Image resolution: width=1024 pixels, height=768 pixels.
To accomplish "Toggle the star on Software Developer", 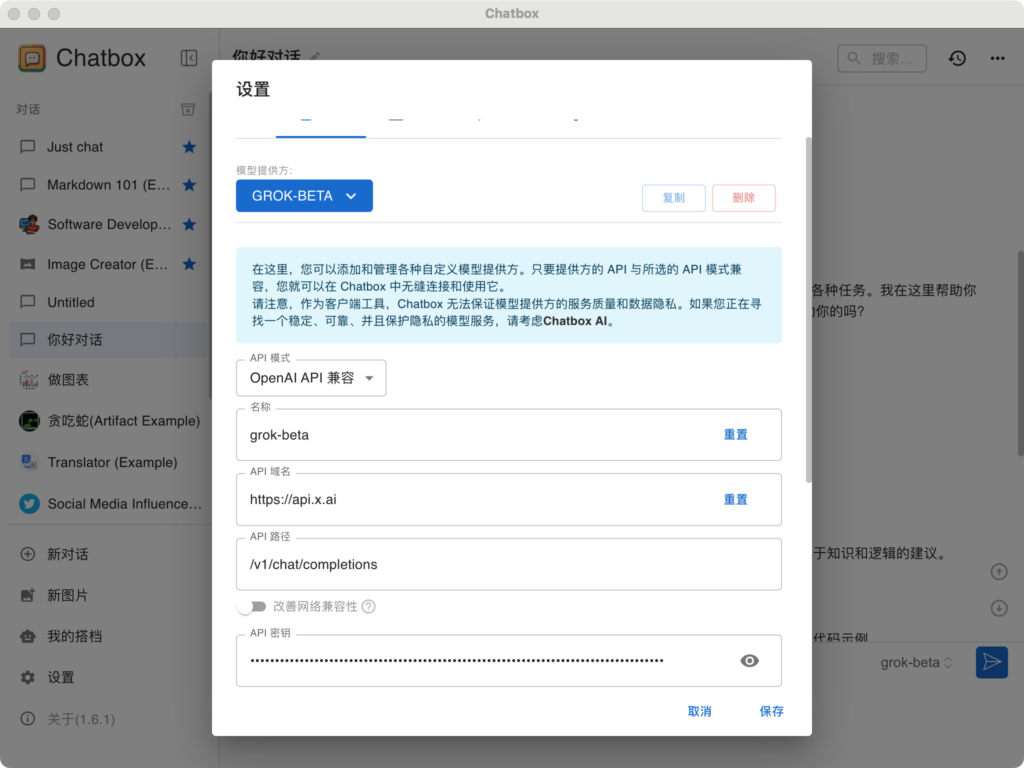I will pos(189,225).
